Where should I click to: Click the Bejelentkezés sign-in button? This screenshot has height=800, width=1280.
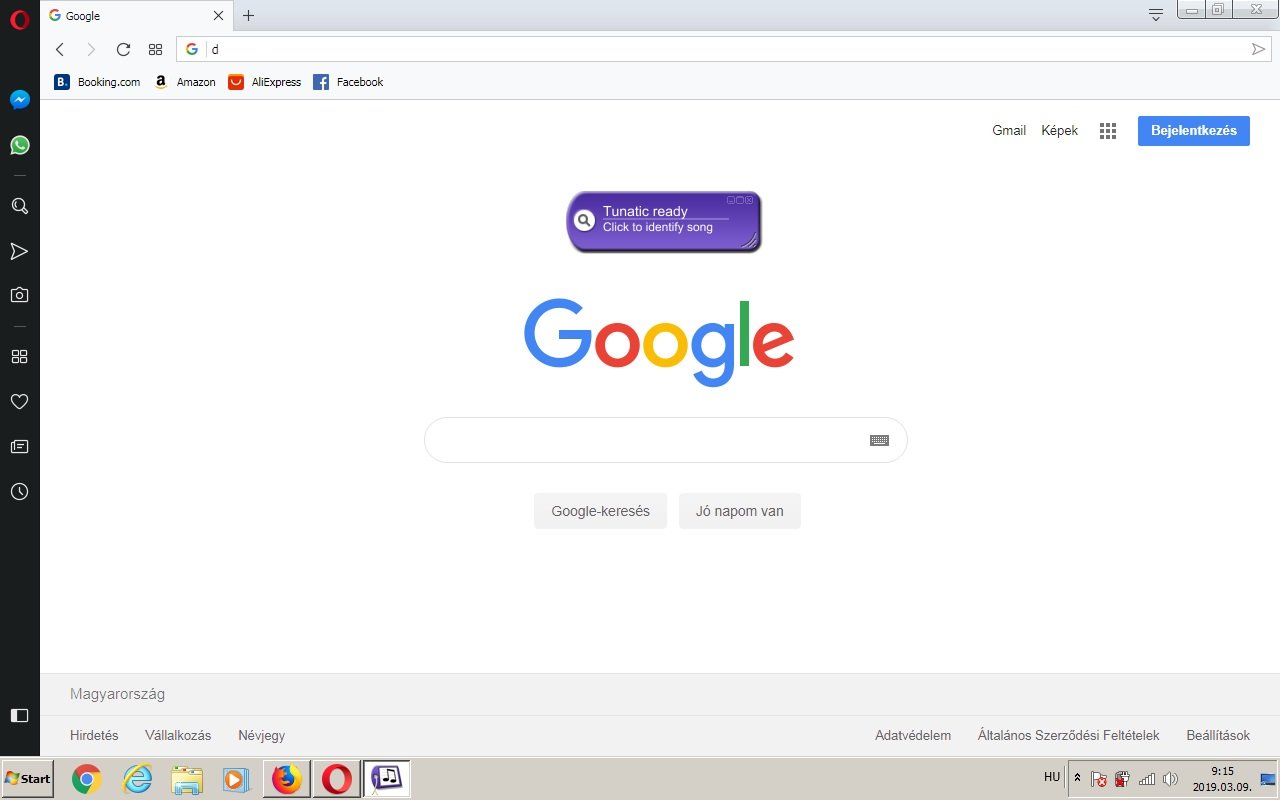(1194, 130)
